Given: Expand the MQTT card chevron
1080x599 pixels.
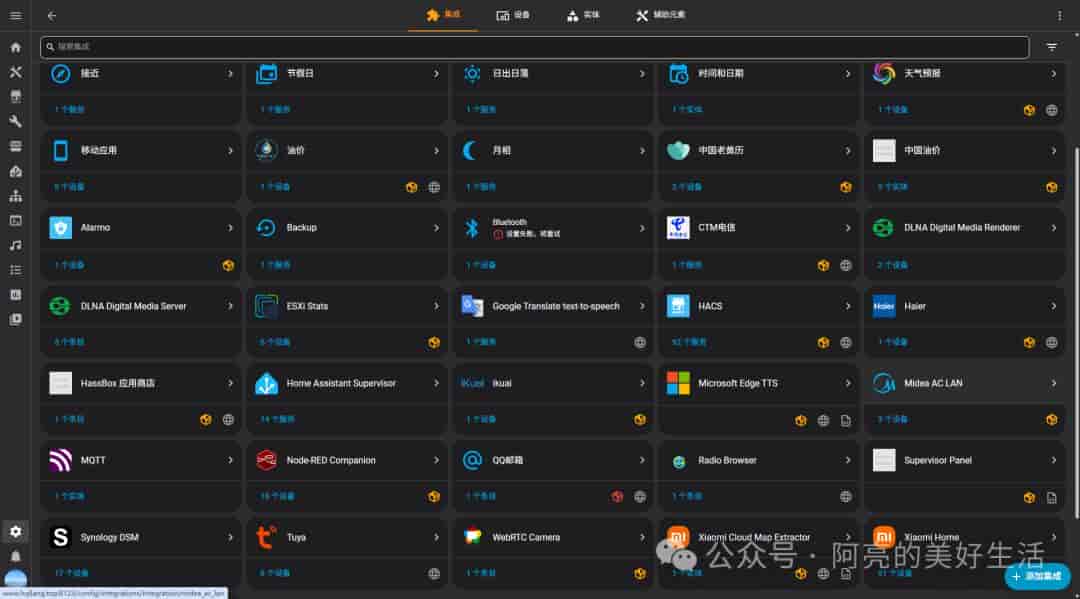Looking at the screenshot, I should 230,460.
